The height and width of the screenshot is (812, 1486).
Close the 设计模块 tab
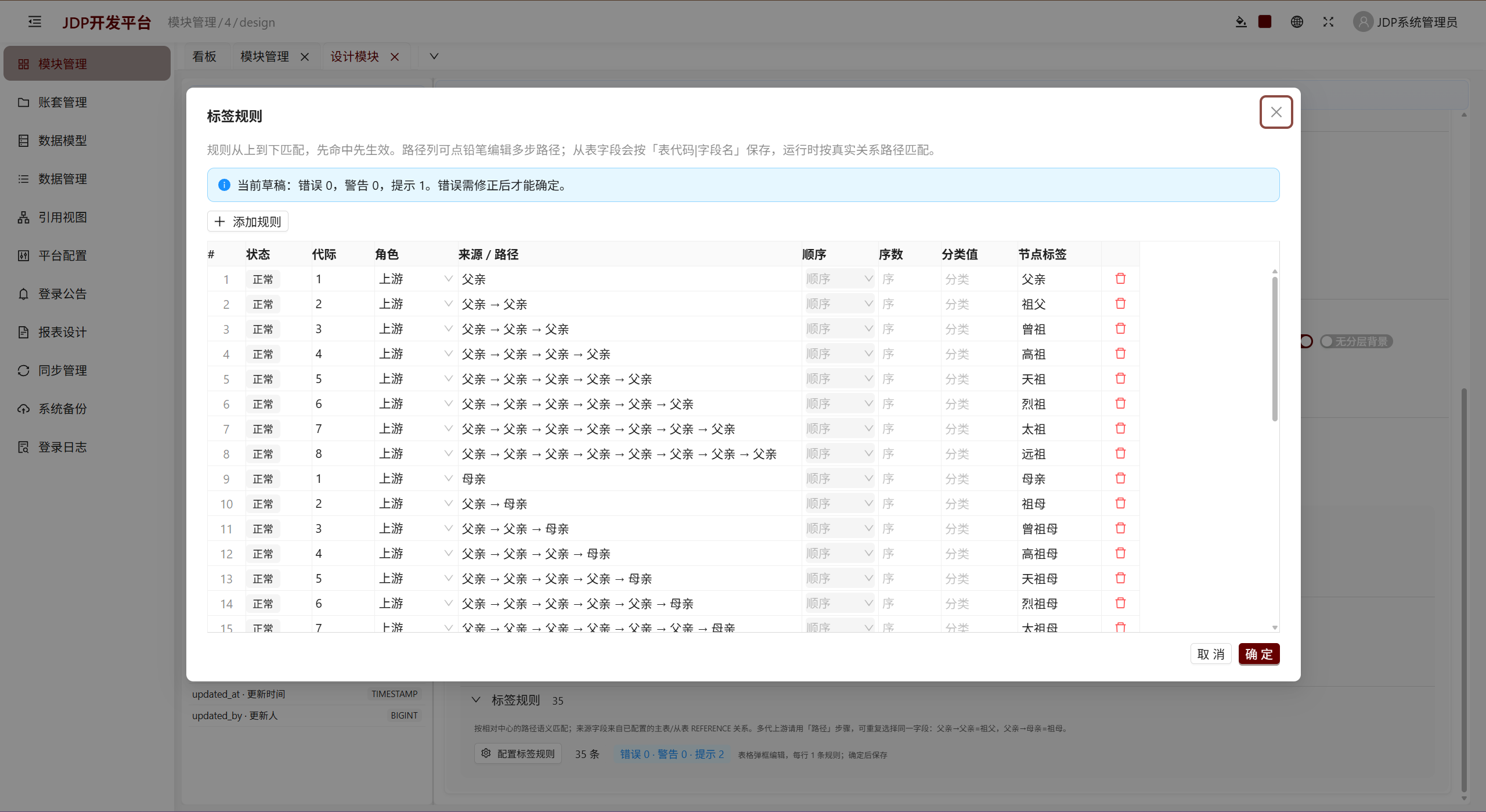(x=395, y=57)
